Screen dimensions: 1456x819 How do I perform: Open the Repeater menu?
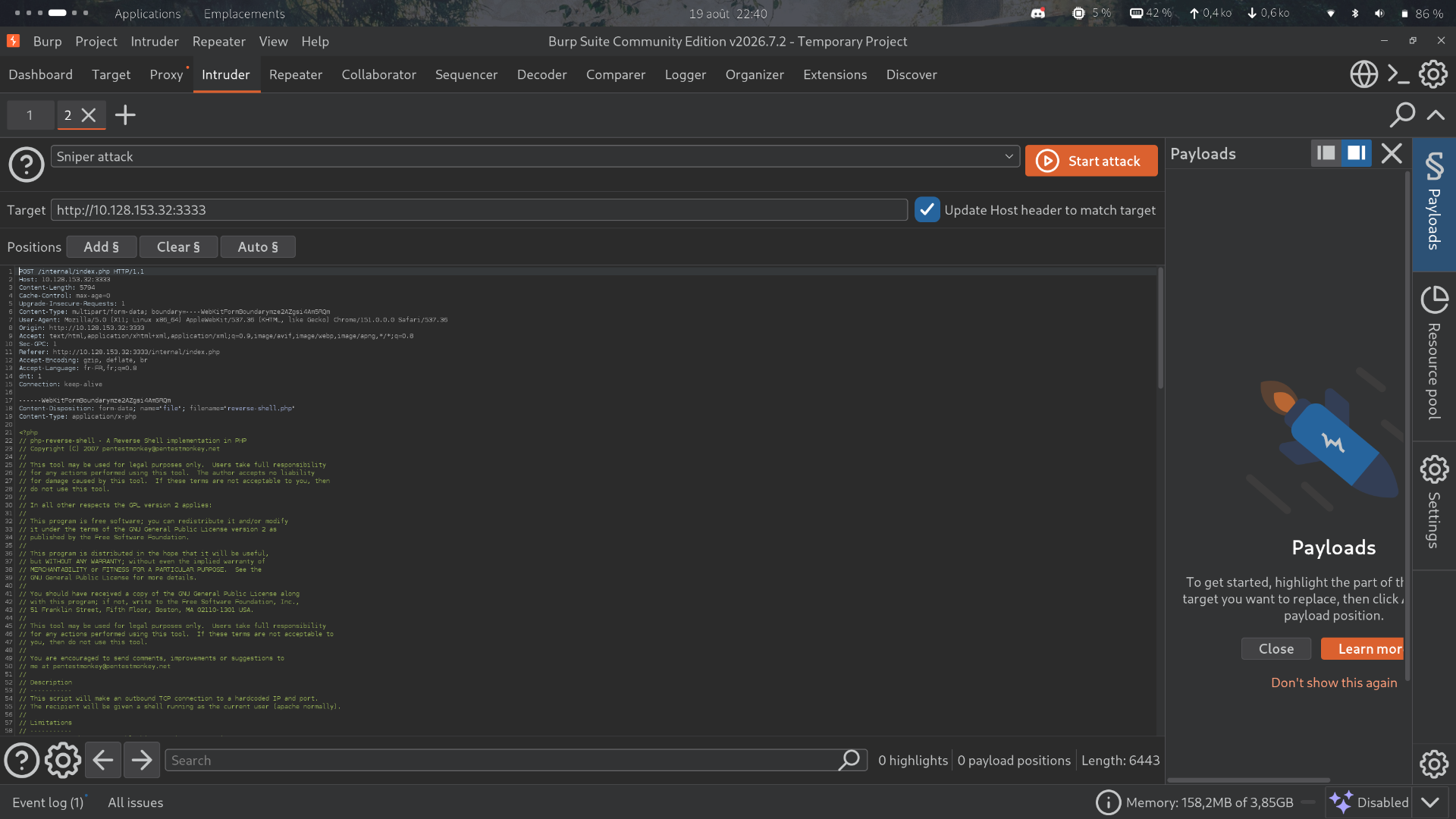tap(219, 42)
